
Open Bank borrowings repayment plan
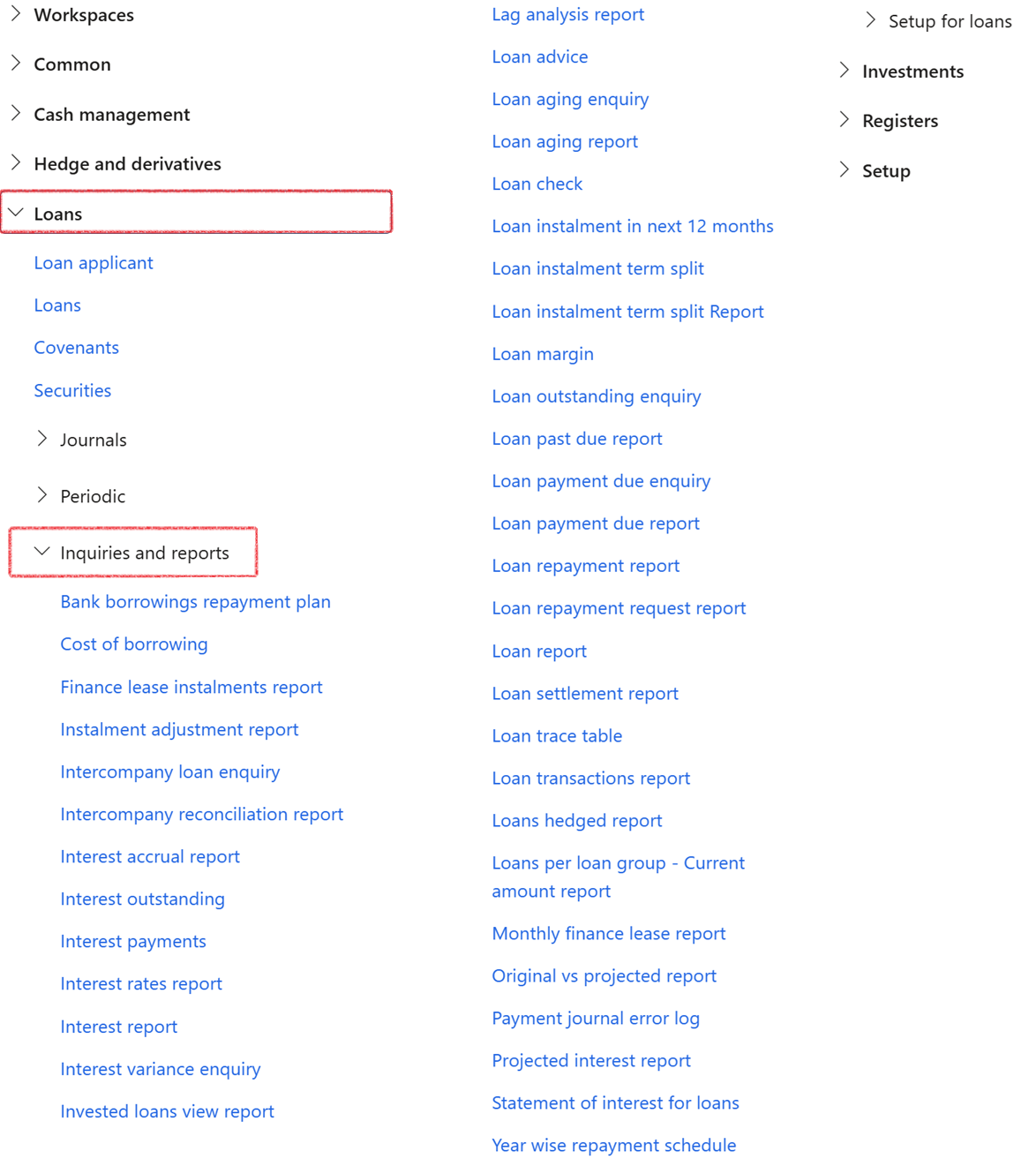click(195, 602)
